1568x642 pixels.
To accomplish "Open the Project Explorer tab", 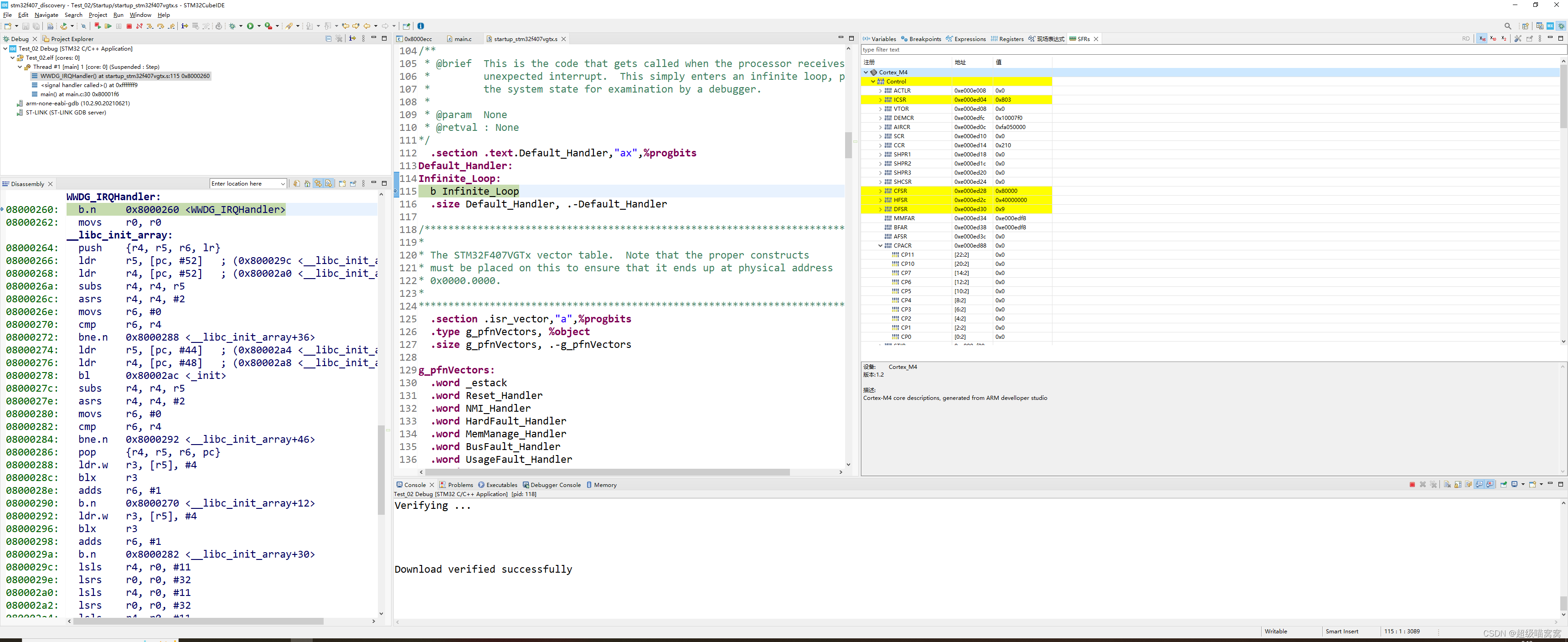I will (x=67, y=39).
